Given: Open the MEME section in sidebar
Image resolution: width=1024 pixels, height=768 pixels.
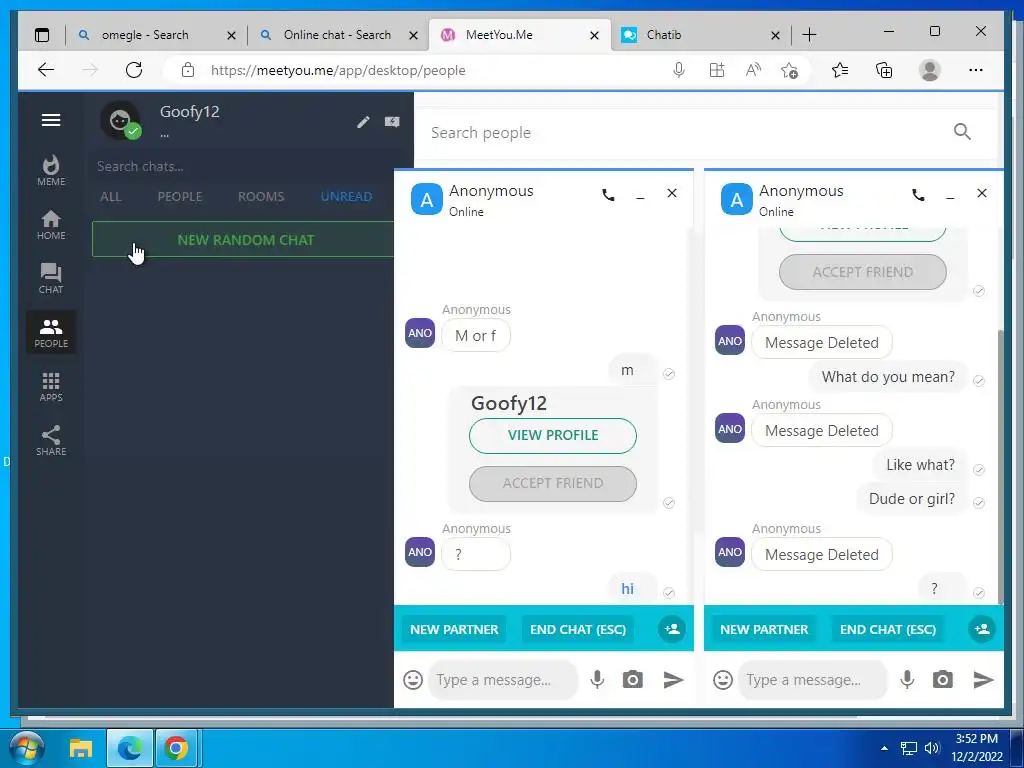Looking at the screenshot, I should (51, 170).
